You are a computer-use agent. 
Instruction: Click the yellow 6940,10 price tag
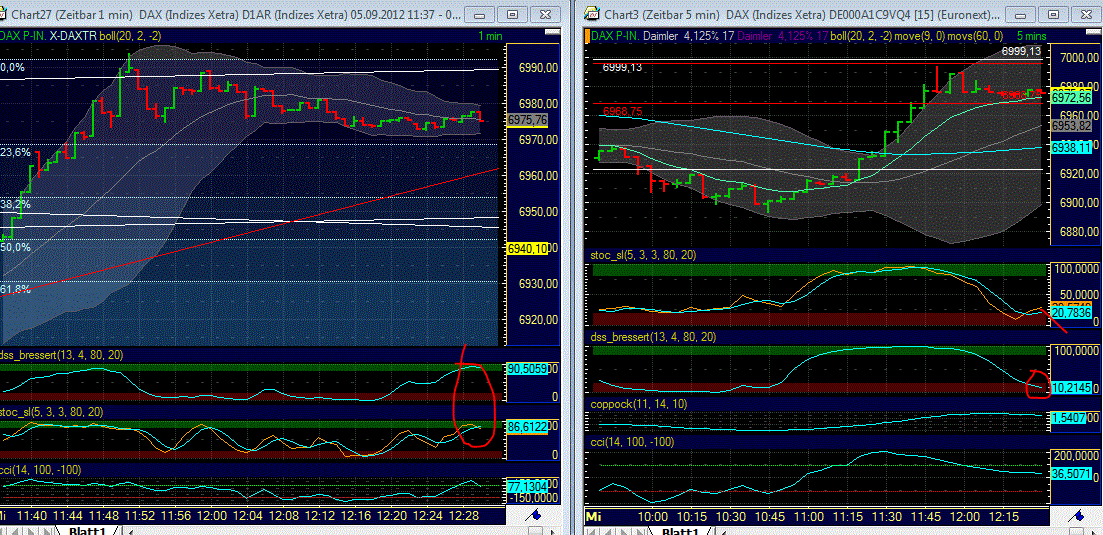point(528,248)
